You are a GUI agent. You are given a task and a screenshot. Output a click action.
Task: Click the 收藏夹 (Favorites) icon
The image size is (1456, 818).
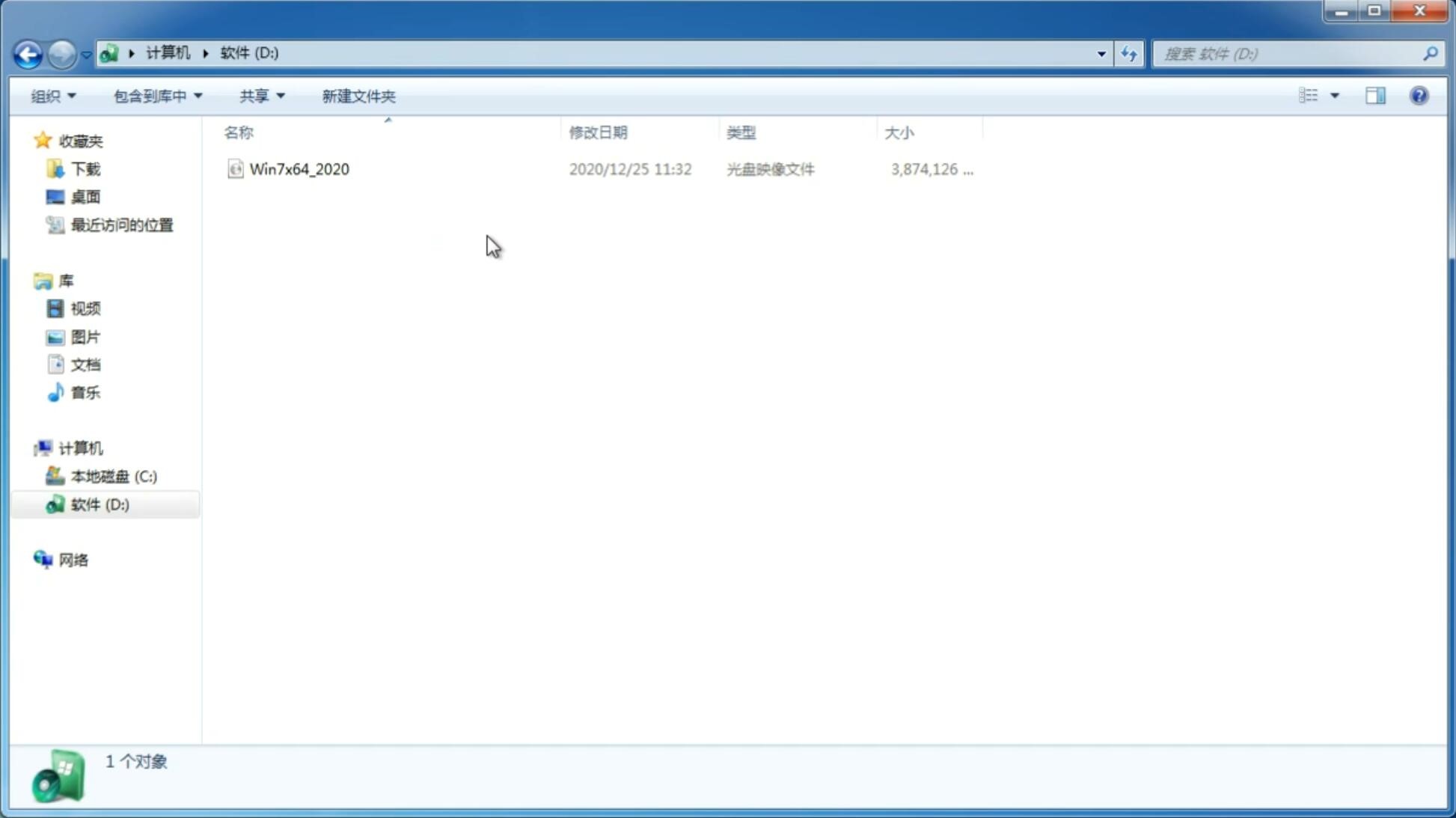(x=43, y=140)
